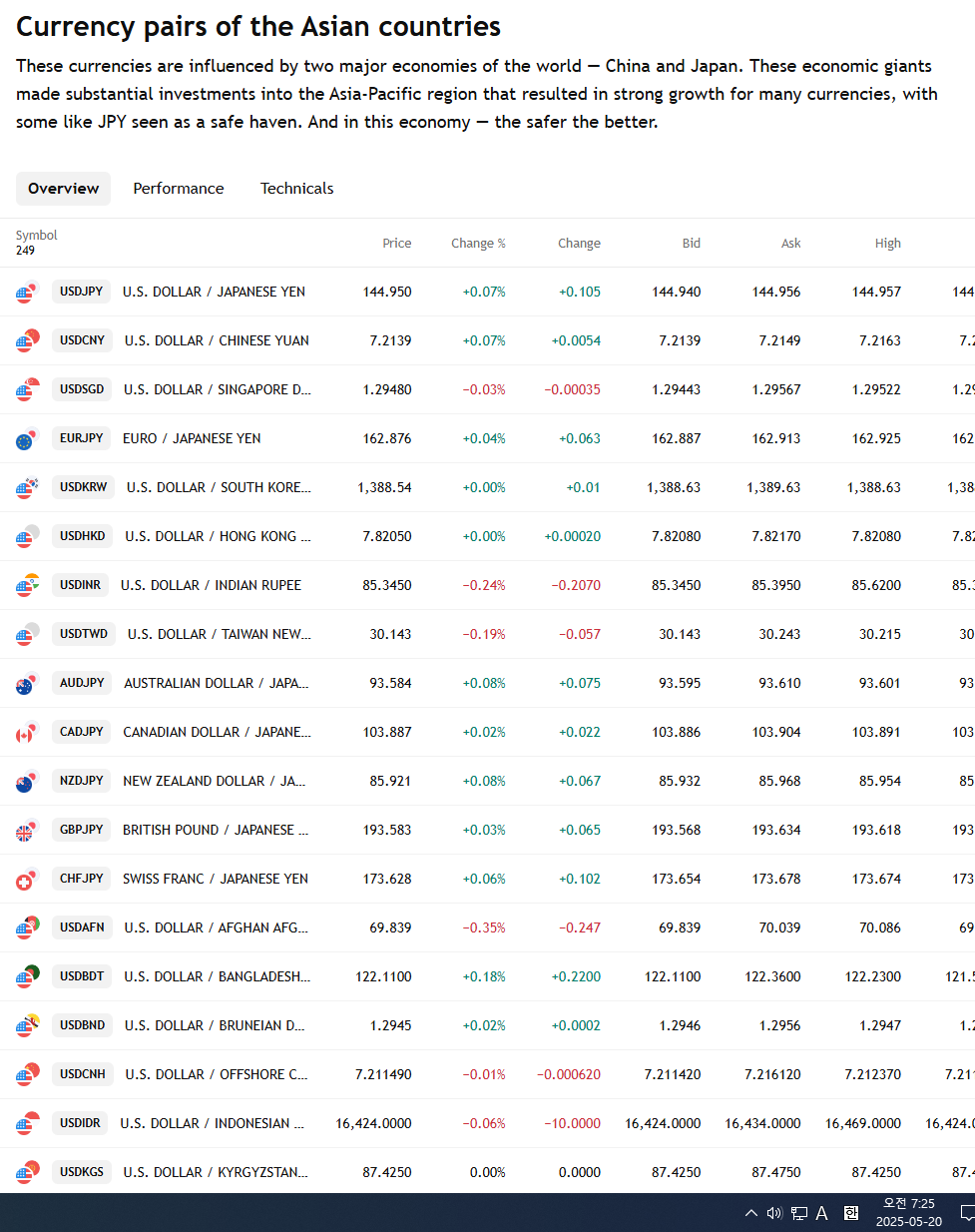Screen dimensions: 975x1232
Task: Sort by the Change % column header
Action: 478,244
